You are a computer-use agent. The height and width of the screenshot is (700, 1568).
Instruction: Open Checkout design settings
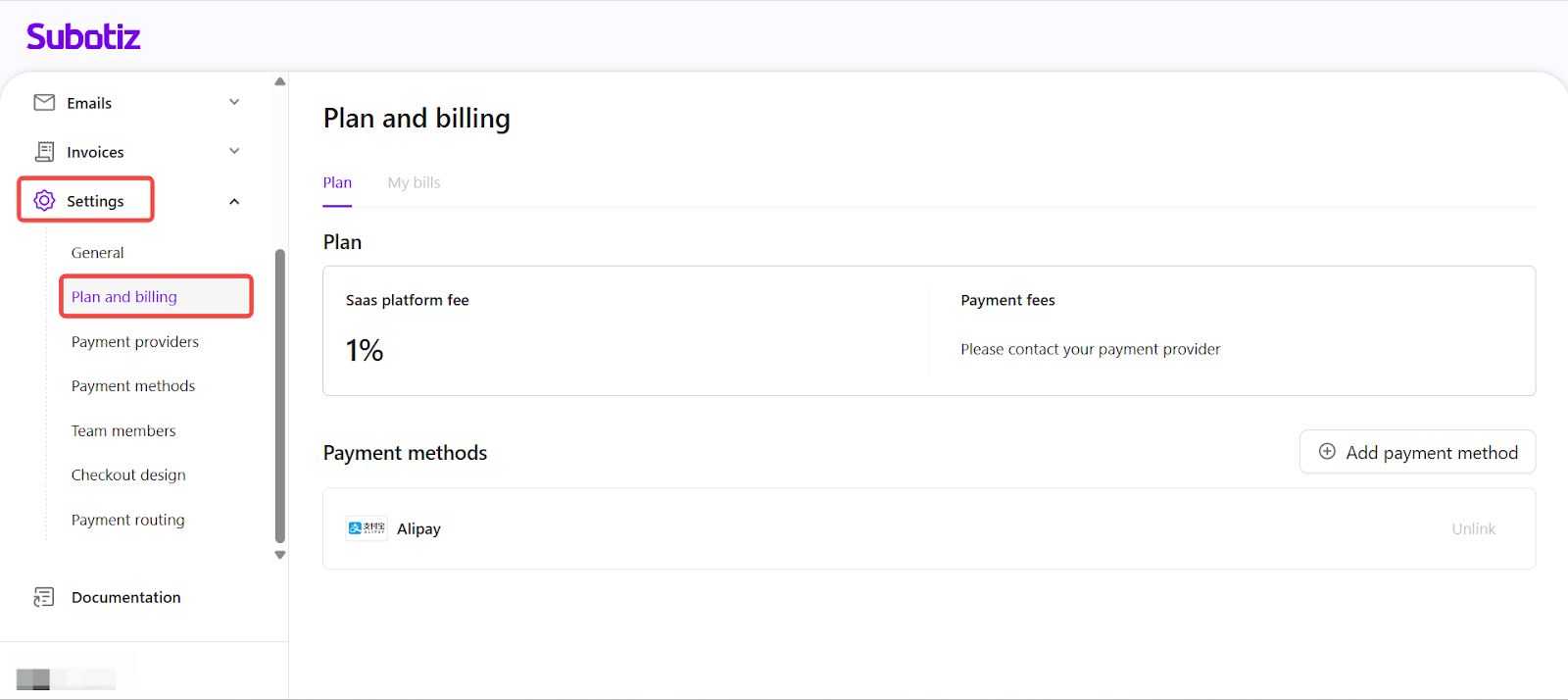(128, 475)
